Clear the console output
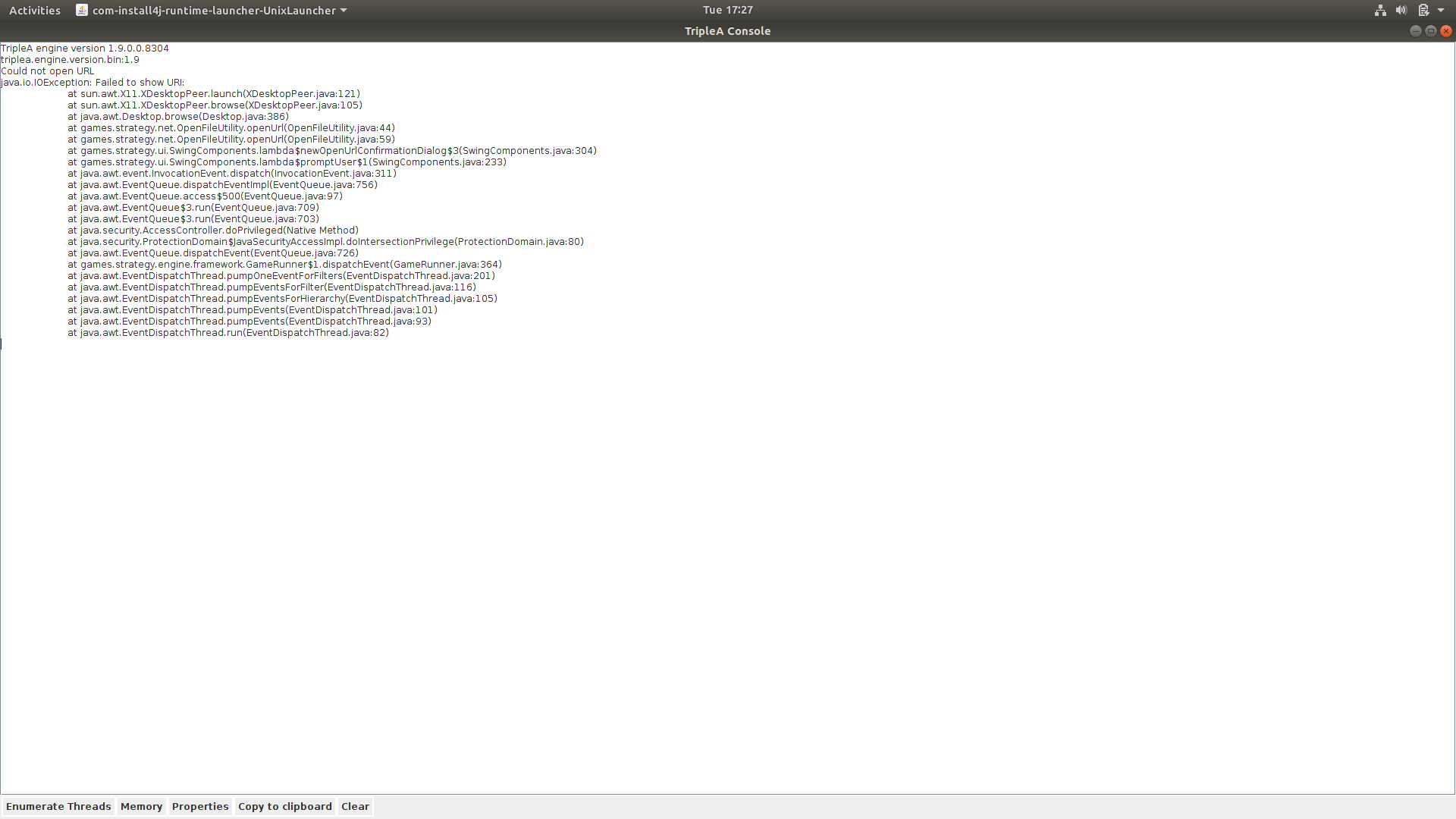The height and width of the screenshot is (819, 1456). (355, 806)
